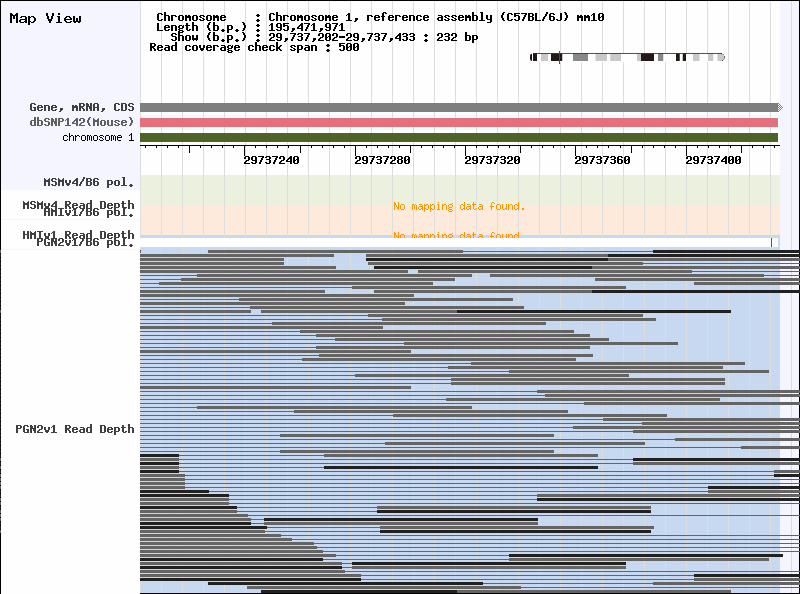Click the red position marker on chromosome ideogram
800x594 pixels.
[x=560, y=57]
